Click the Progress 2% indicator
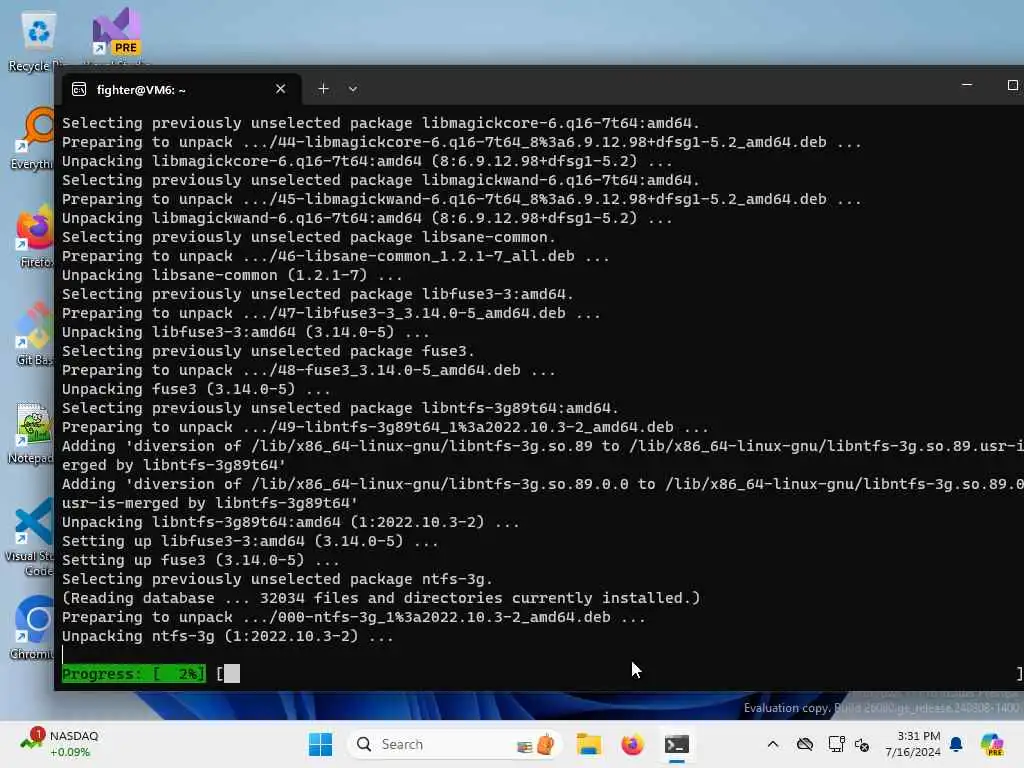 [x=133, y=673]
